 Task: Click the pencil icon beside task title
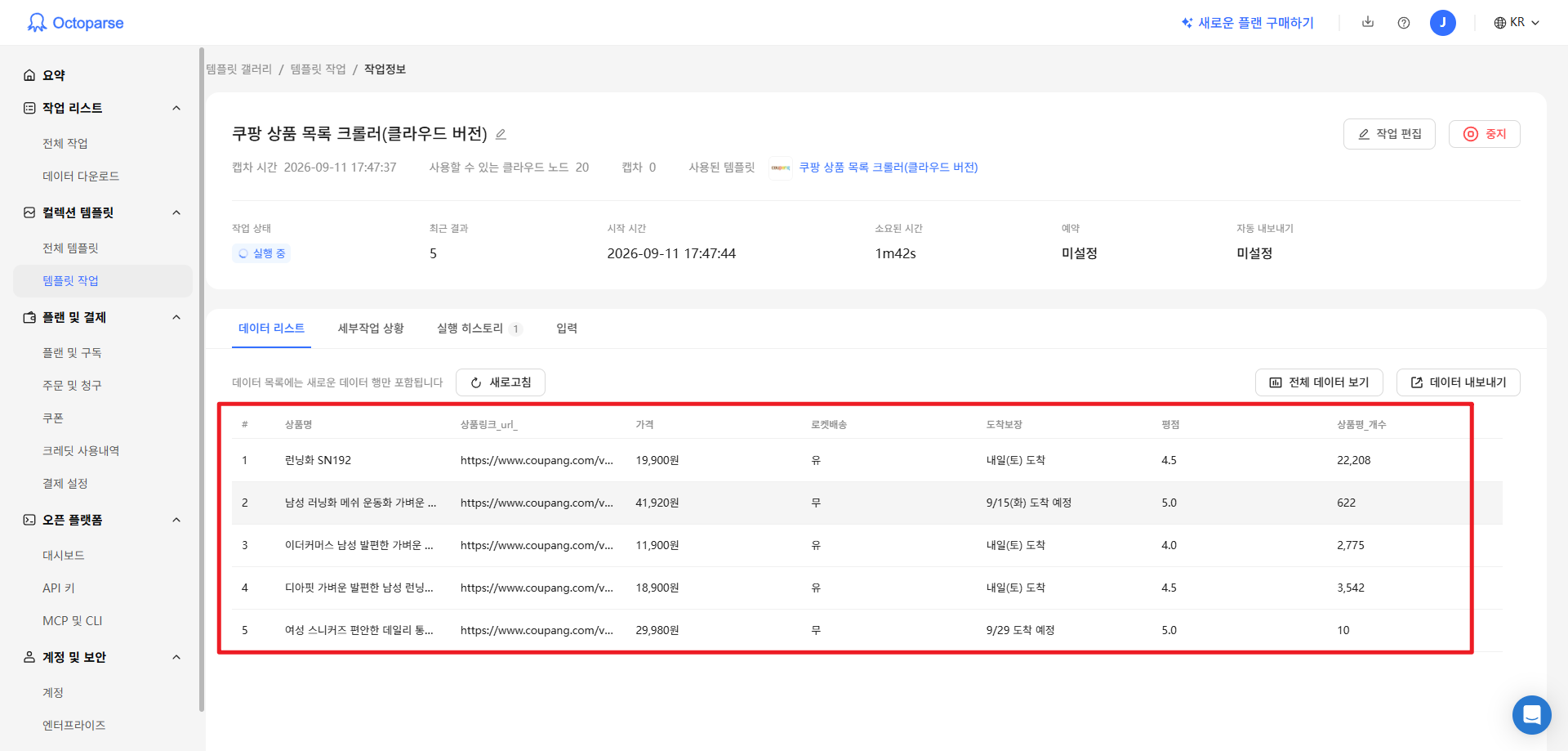point(501,134)
